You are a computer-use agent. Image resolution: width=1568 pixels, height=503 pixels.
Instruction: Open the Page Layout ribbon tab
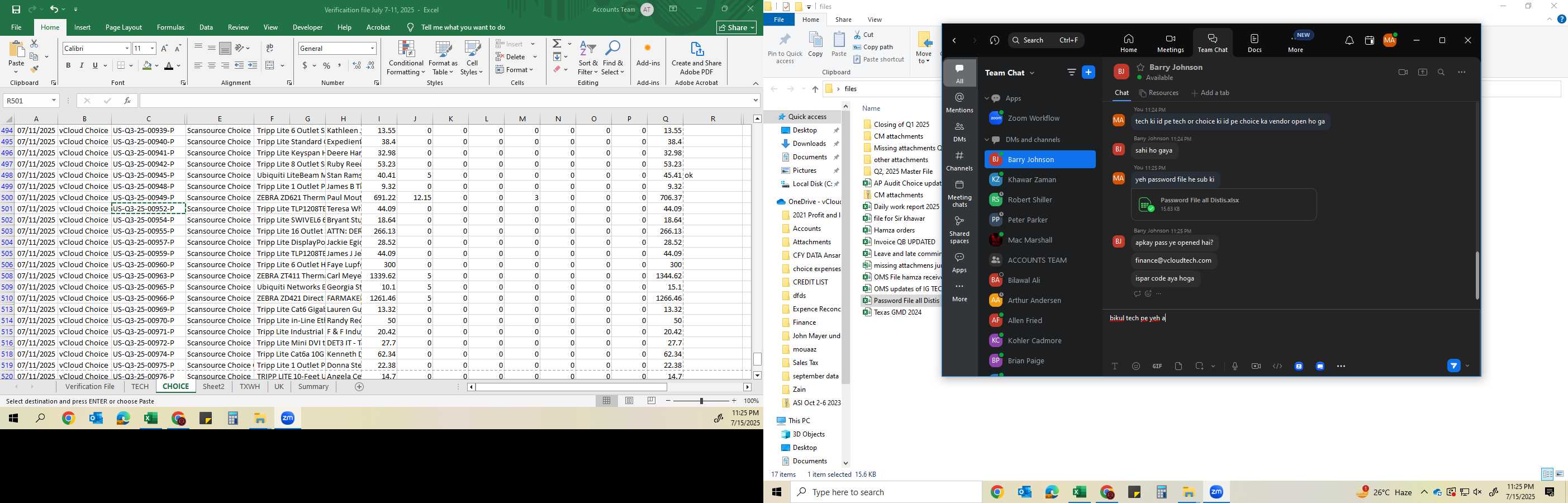[123, 27]
